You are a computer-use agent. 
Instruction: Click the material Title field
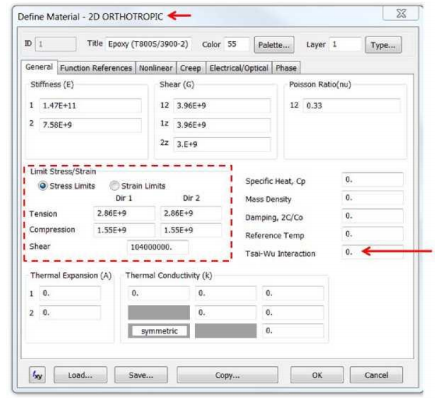149,44
